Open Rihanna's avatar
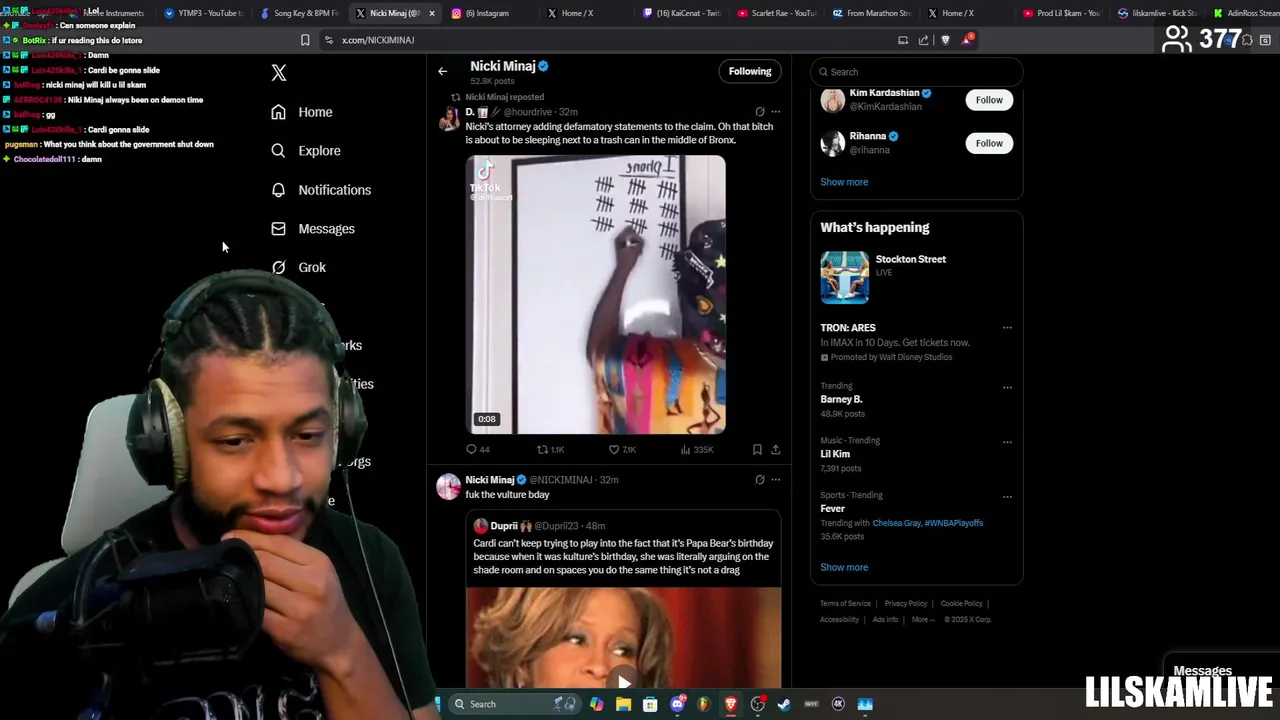The image size is (1280, 720). (832, 143)
